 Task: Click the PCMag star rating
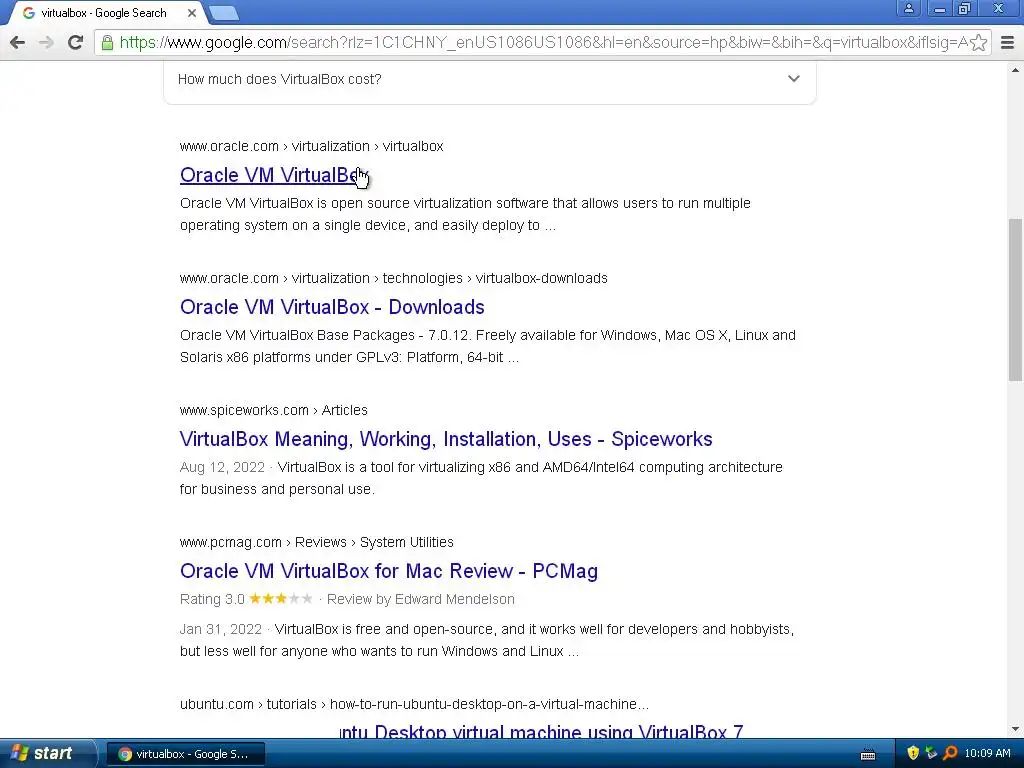pyautogui.click(x=281, y=599)
